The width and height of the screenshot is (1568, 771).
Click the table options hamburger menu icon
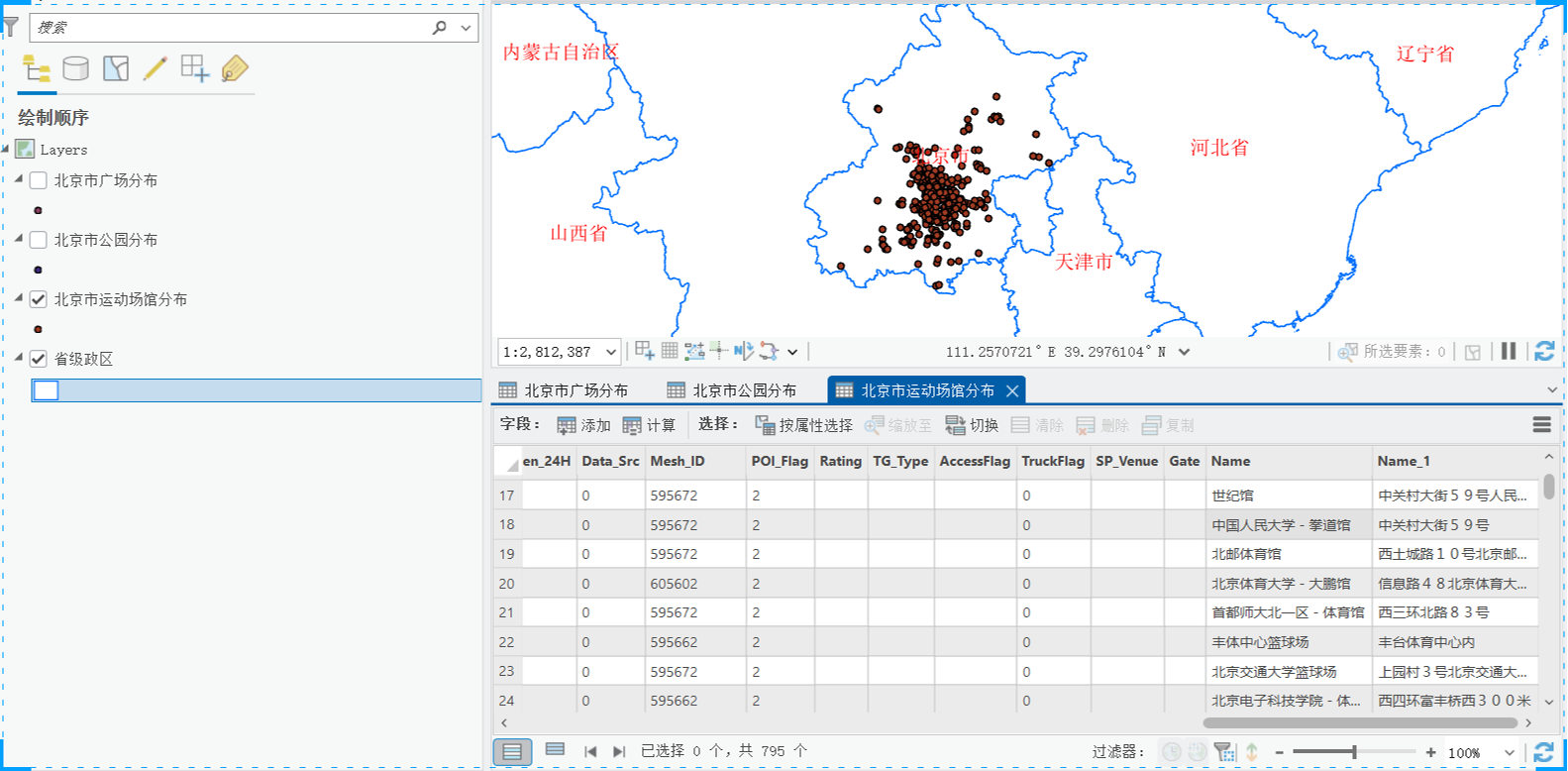click(1542, 425)
